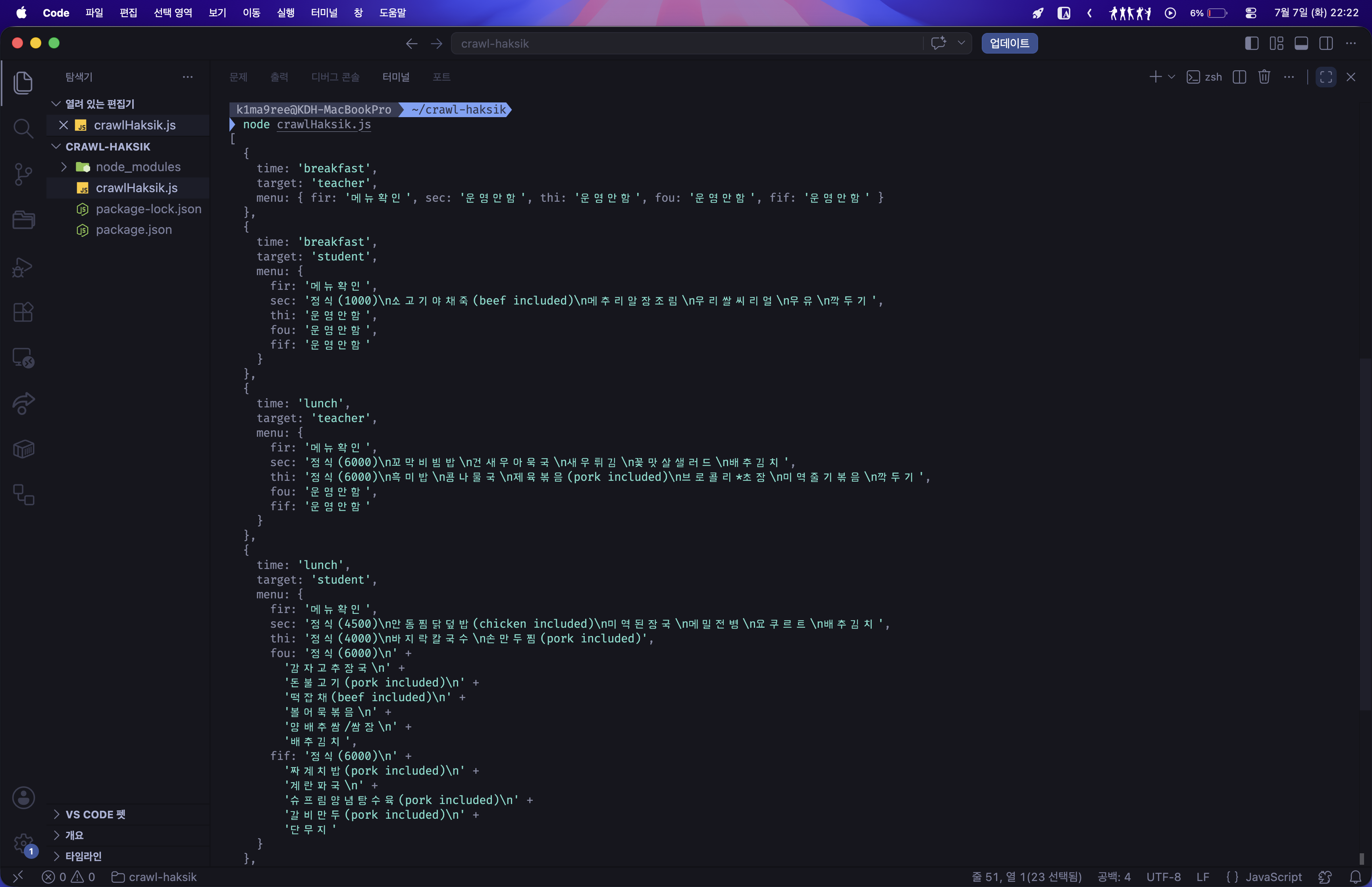This screenshot has width=1372, height=887.
Task: Switch to the 포트 tab
Action: (441, 77)
